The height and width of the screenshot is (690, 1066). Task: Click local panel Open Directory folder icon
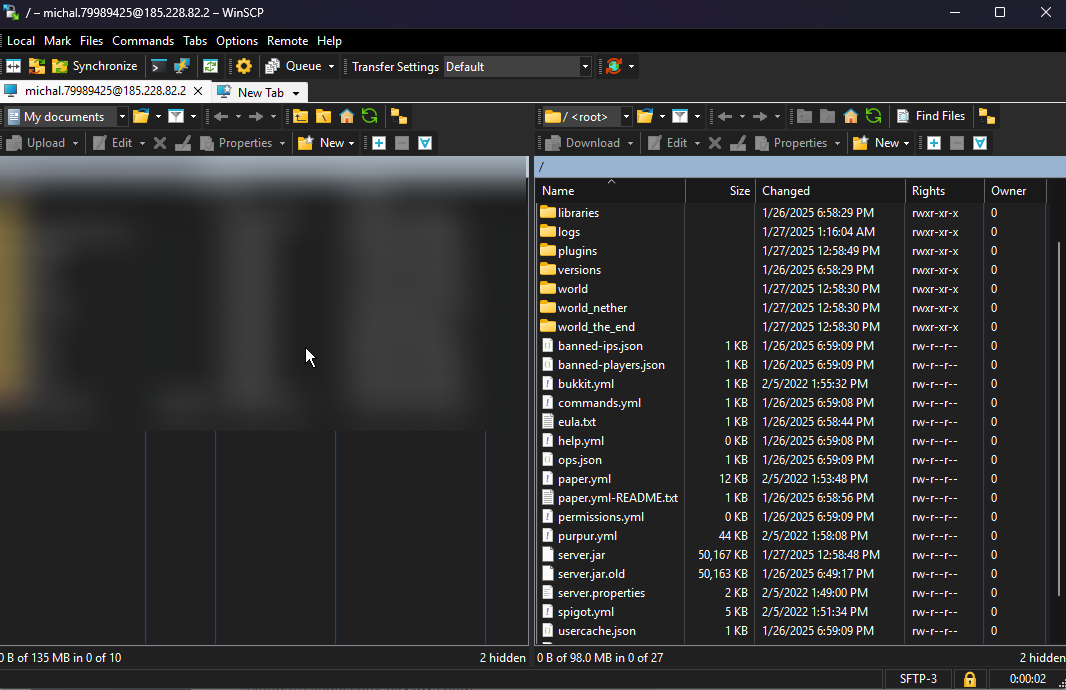tap(141, 116)
